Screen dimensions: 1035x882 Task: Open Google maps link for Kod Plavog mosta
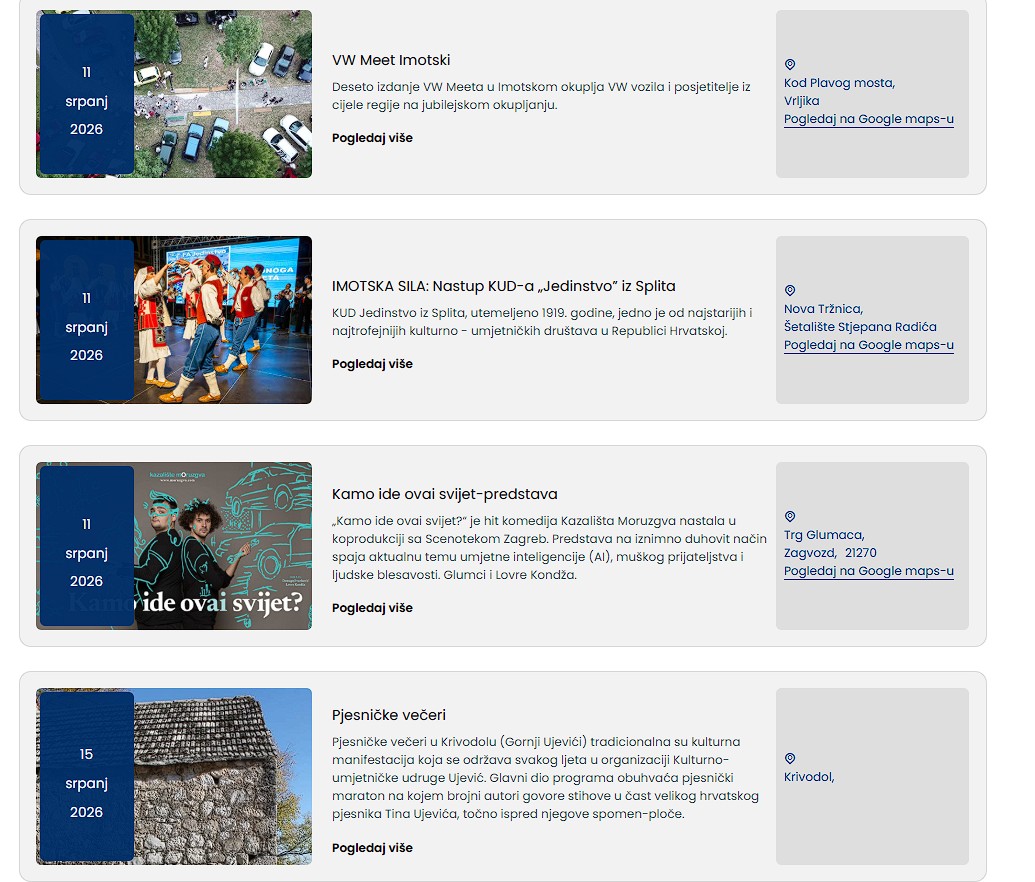coord(869,119)
